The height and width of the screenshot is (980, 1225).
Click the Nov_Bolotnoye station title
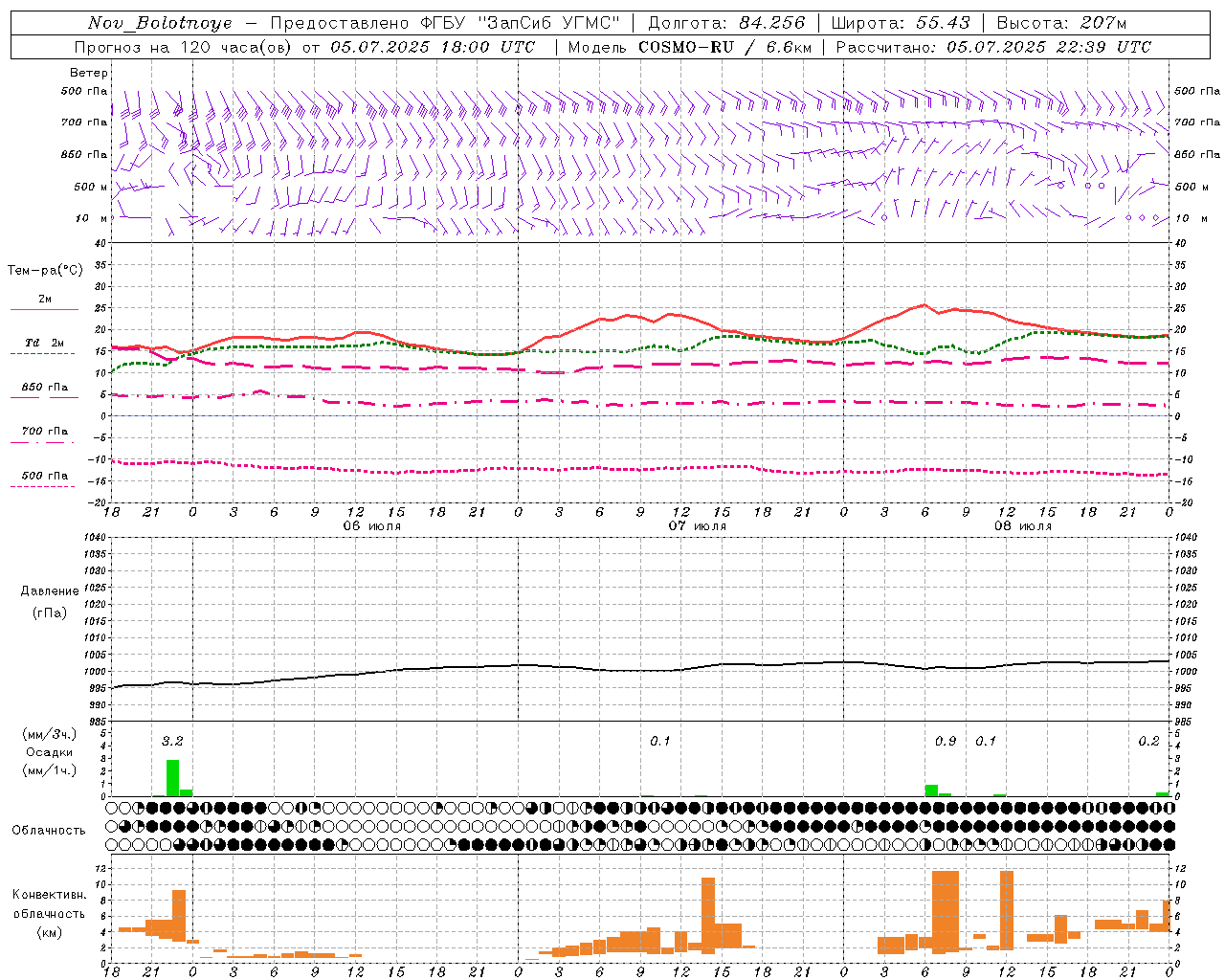160,23
